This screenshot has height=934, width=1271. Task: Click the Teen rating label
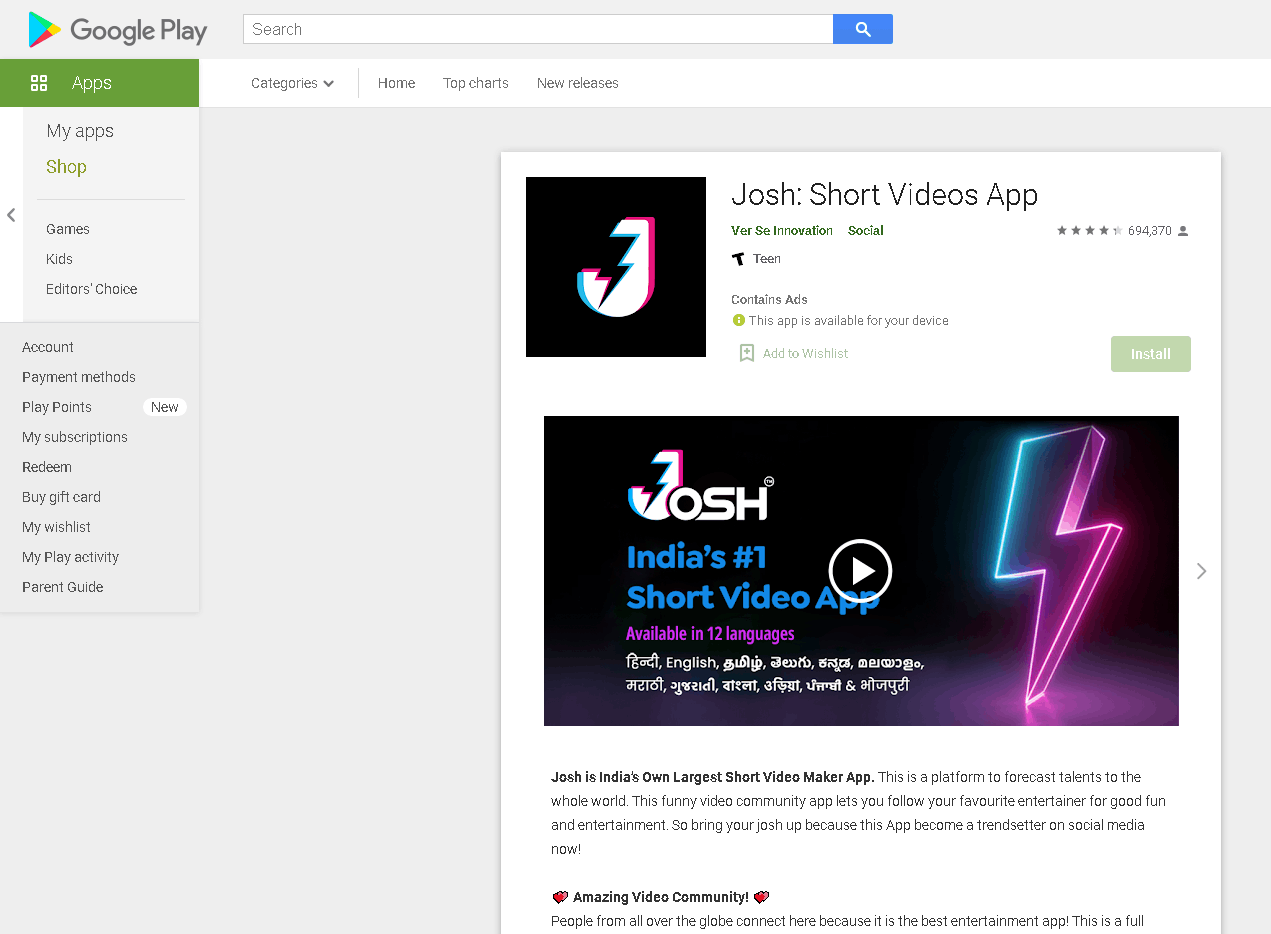(767, 259)
